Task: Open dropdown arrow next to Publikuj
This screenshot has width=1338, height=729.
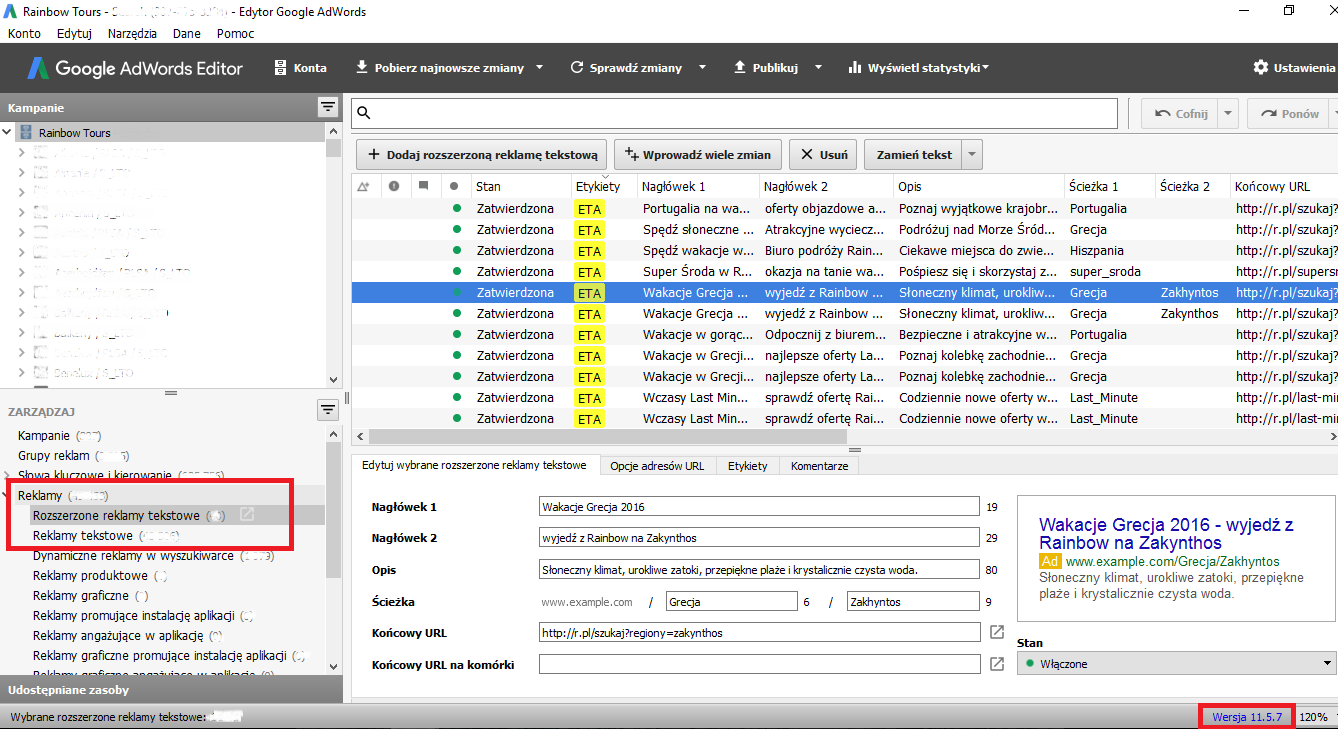Action: pyautogui.click(x=818, y=68)
